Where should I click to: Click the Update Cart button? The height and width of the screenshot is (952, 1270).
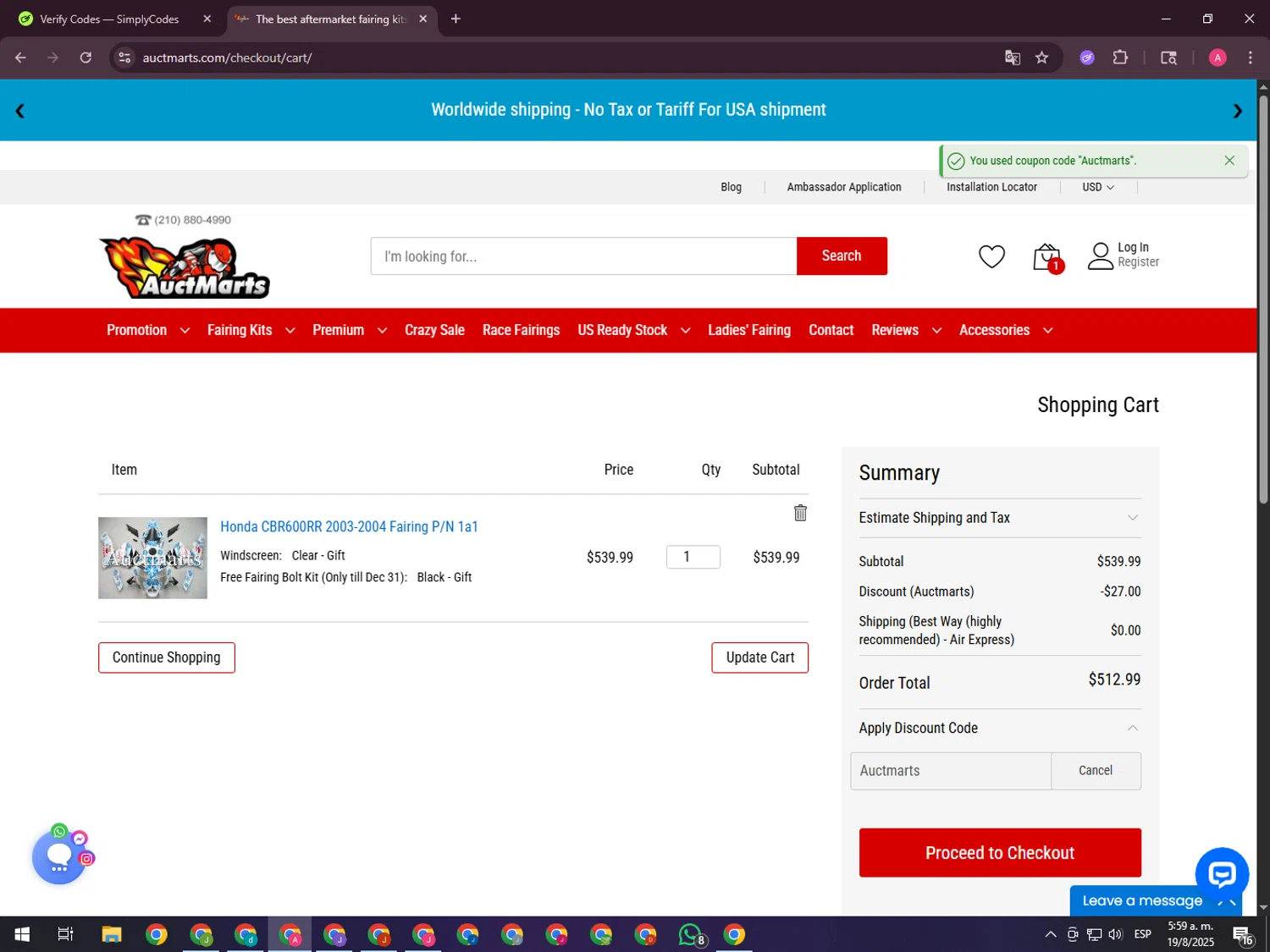click(759, 658)
